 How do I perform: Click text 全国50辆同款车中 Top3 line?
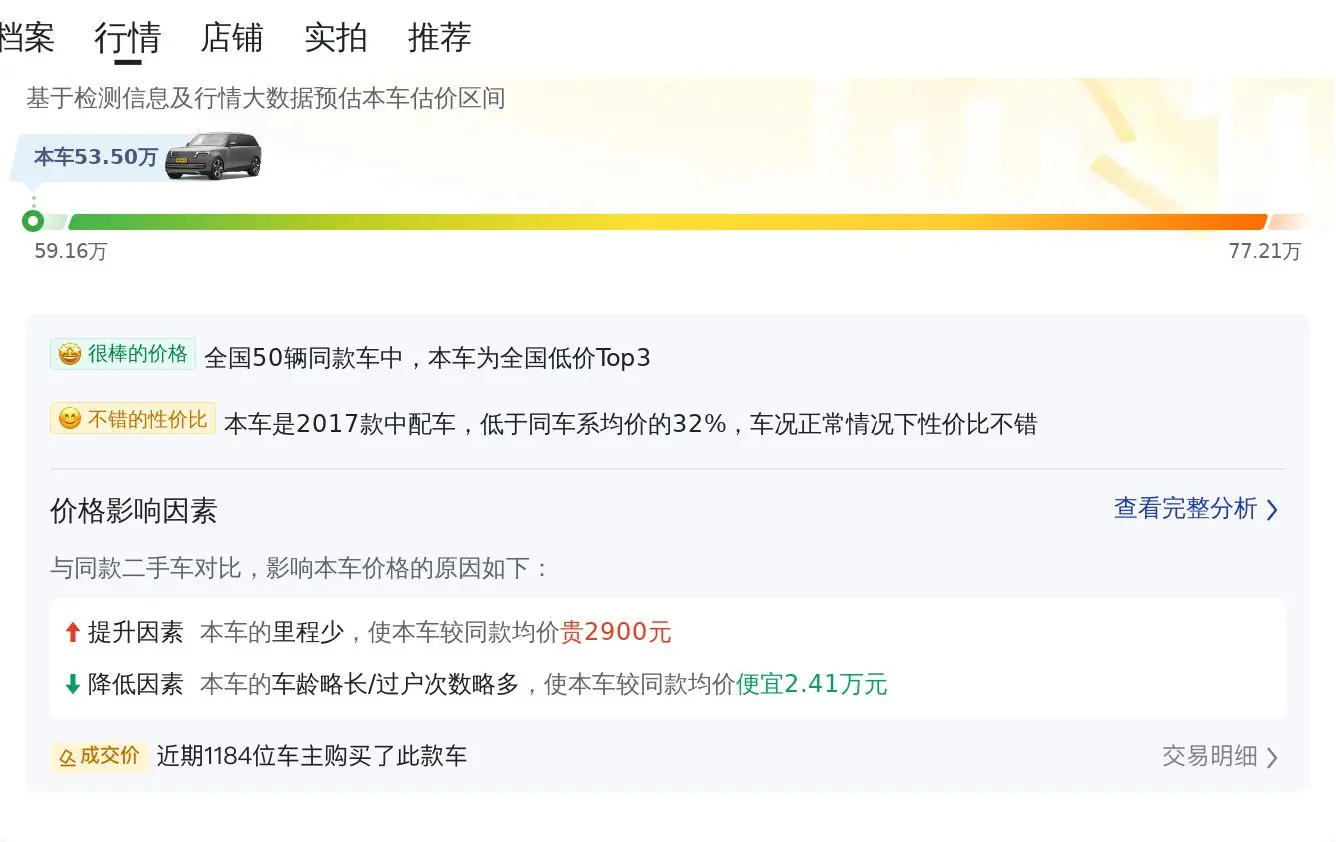[428, 358]
